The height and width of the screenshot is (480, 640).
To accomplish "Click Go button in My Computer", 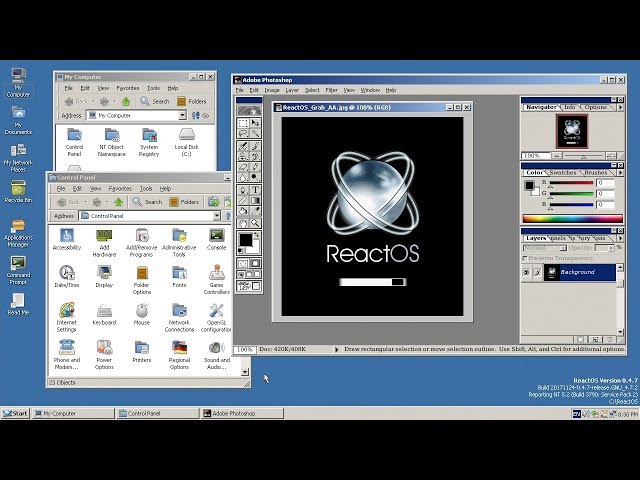I will [x=201, y=116].
